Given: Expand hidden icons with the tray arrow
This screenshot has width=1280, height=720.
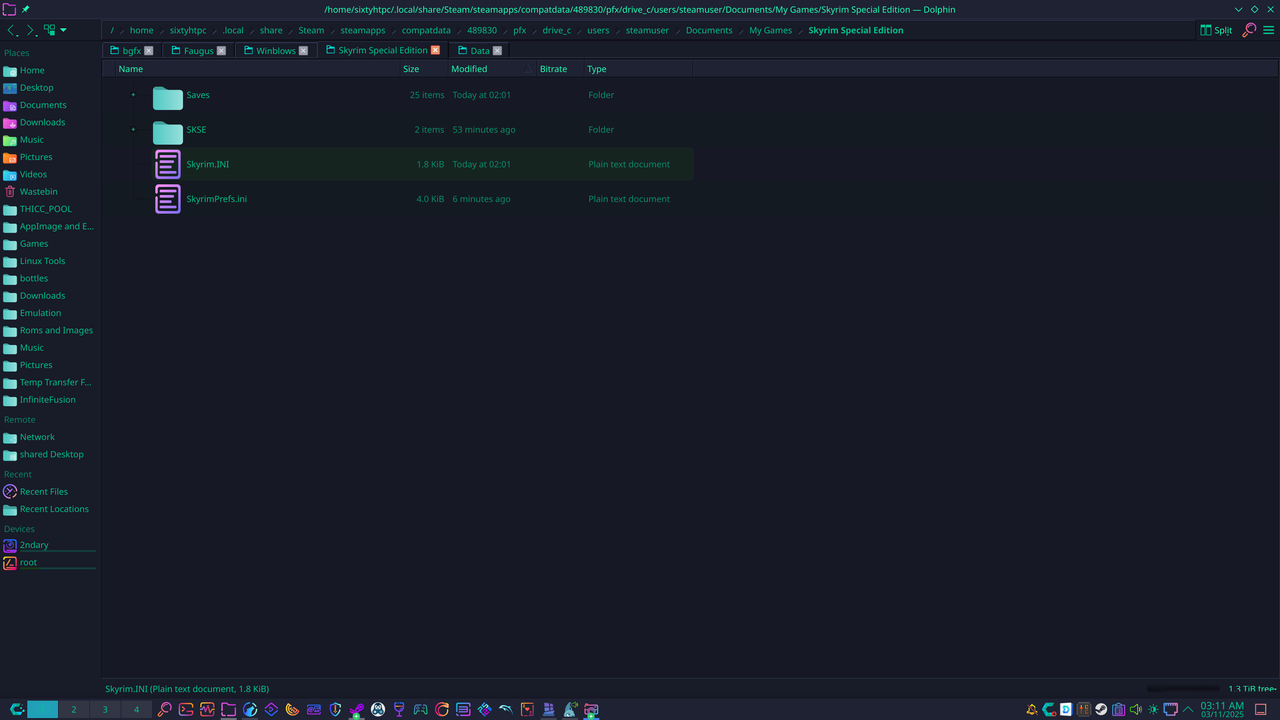Looking at the screenshot, I should point(1187,709).
